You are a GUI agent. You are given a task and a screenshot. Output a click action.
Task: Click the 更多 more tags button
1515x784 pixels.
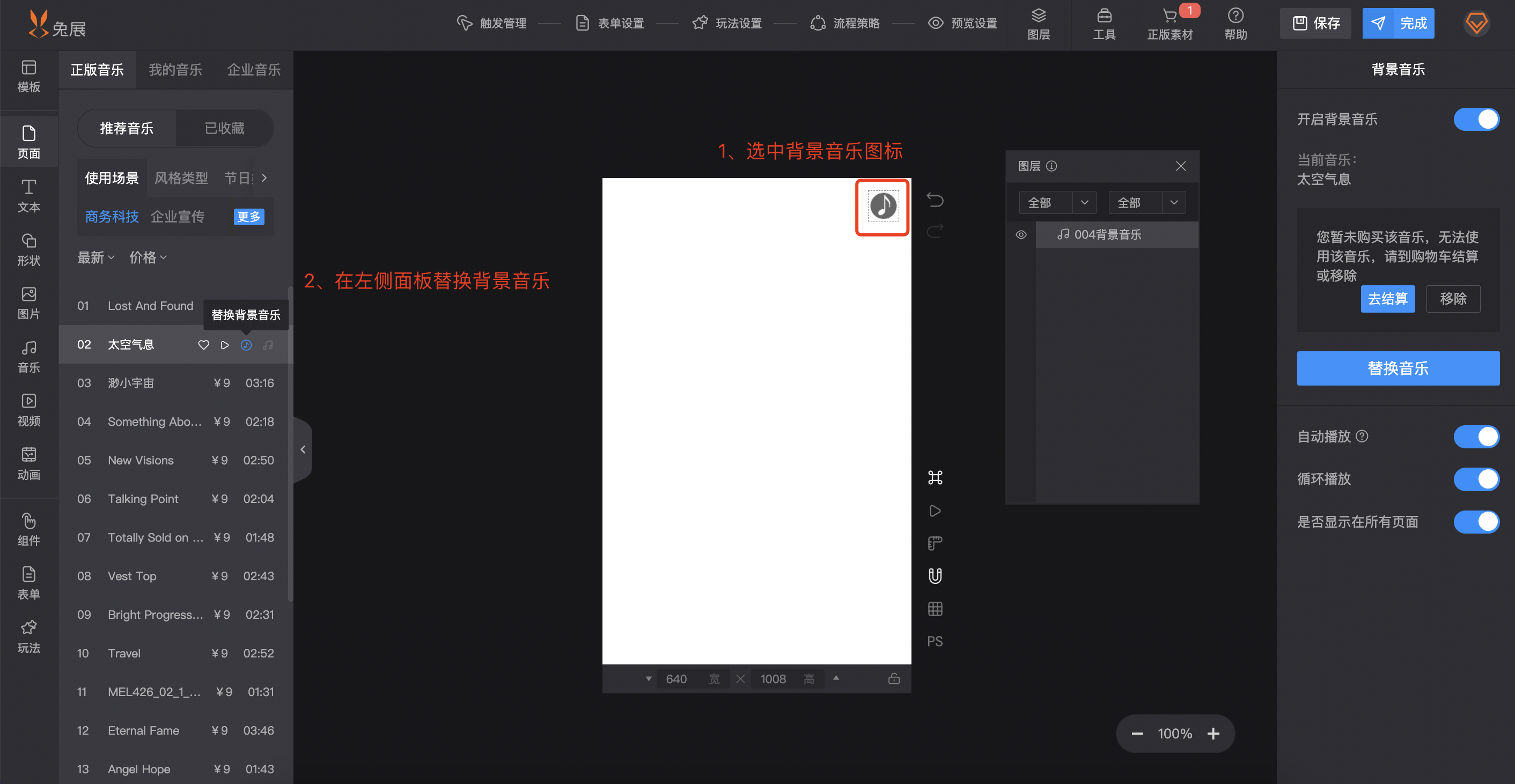[x=249, y=217]
